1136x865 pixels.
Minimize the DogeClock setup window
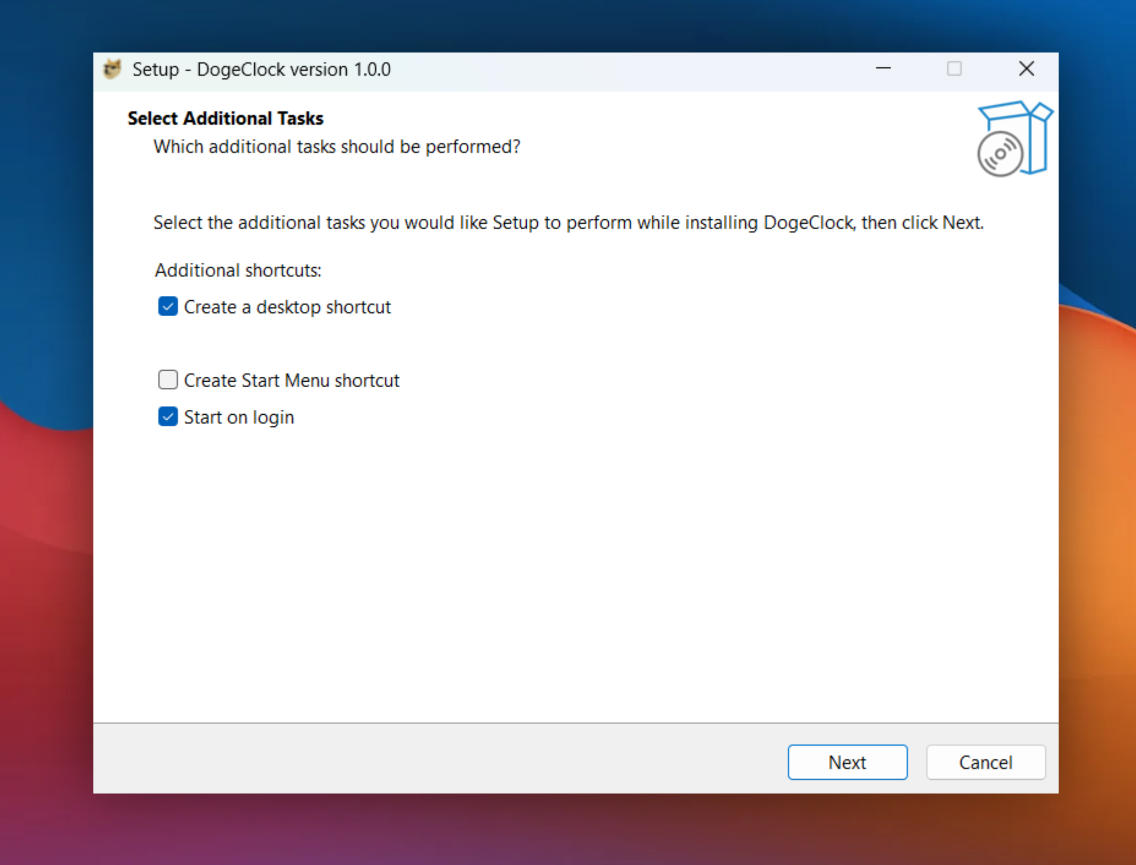tap(883, 69)
